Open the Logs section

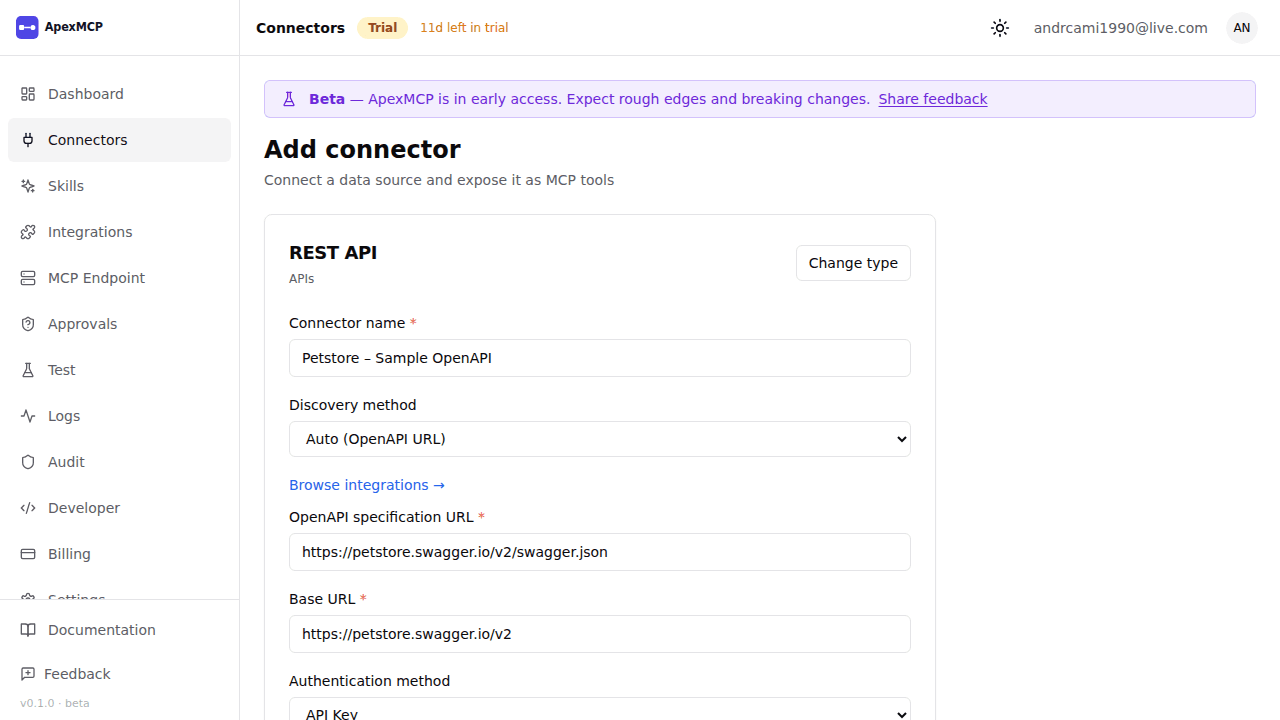pos(119,416)
